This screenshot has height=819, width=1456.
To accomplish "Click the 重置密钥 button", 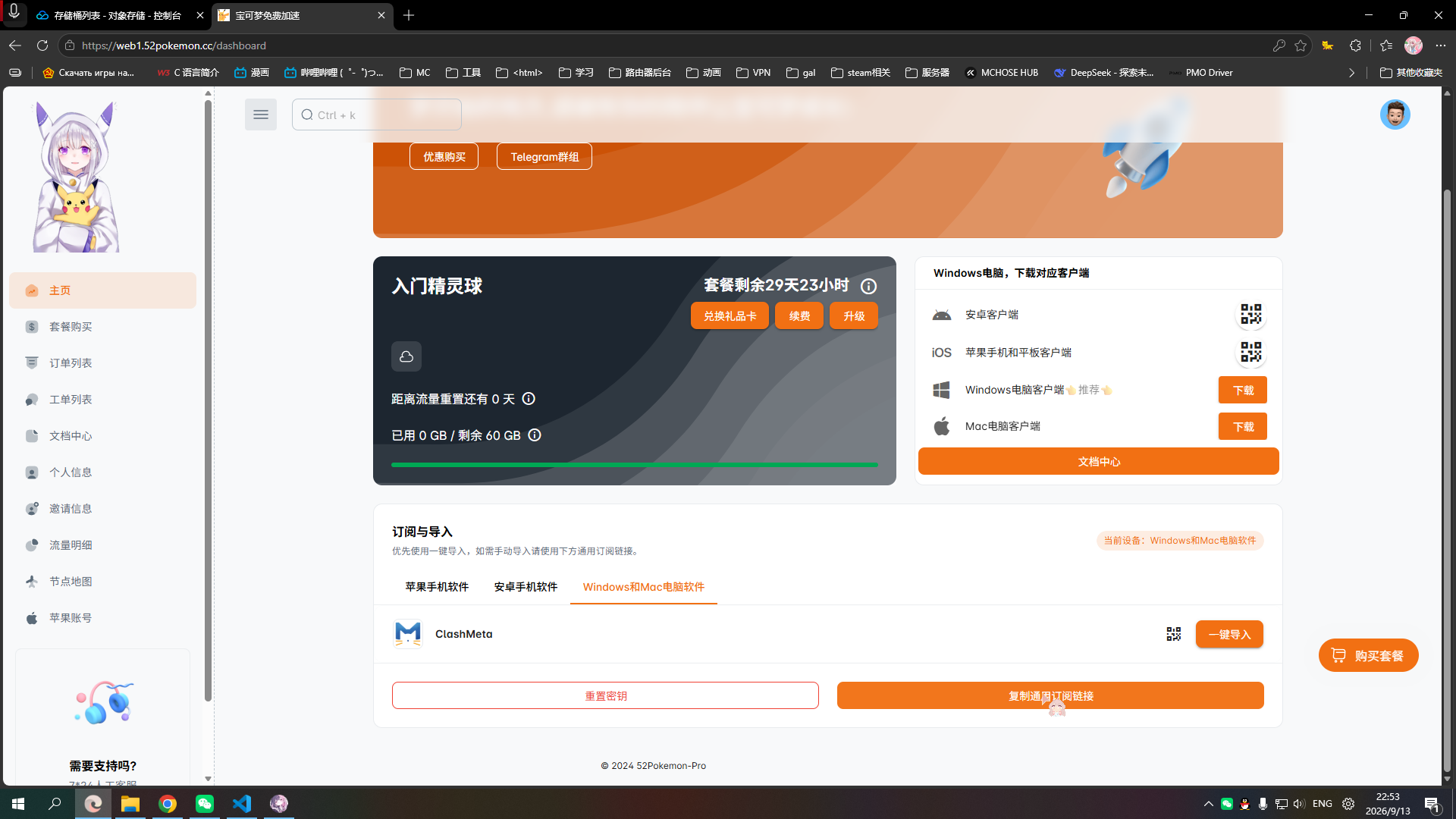I will [605, 695].
